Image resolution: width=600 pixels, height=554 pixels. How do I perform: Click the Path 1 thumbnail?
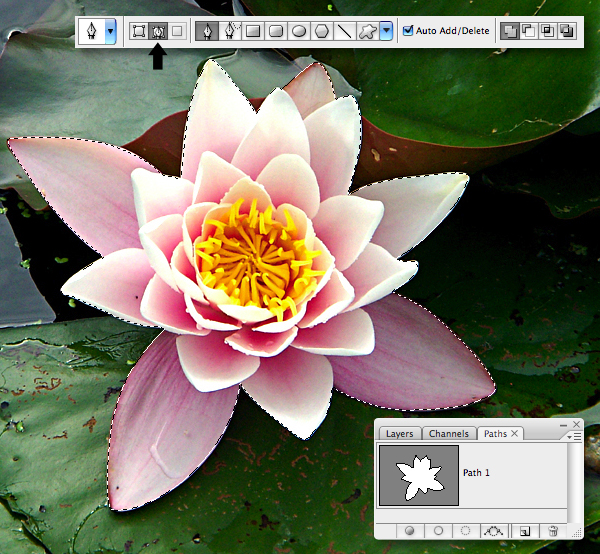click(419, 475)
